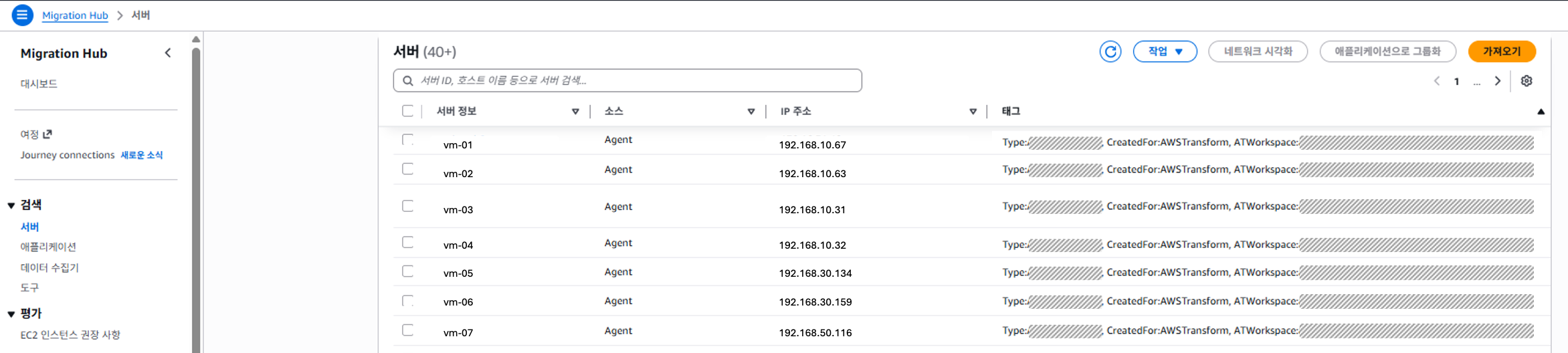The image size is (1568, 353).
Task: Open the hamburger navigation menu icon
Action: (x=22, y=15)
